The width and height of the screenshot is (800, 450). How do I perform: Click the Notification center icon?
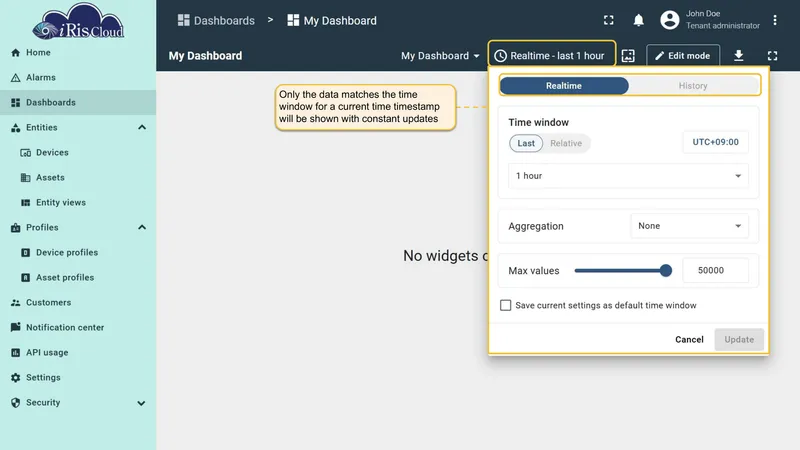coord(16,328)
